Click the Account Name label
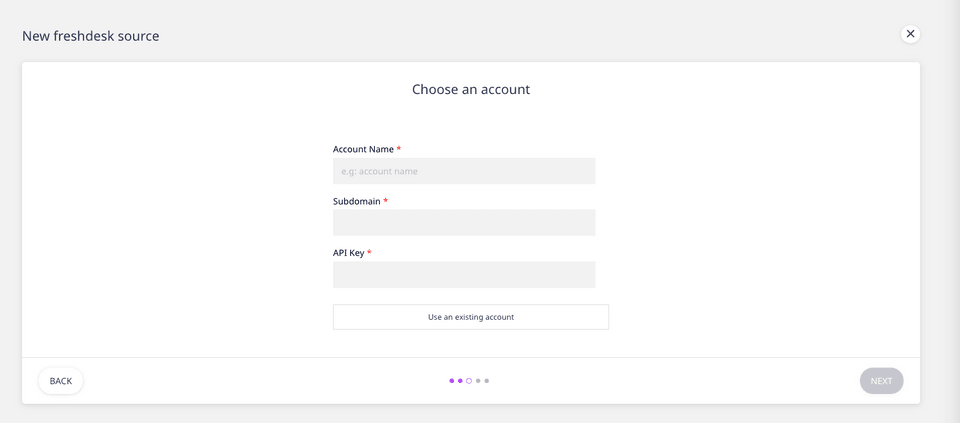960x423 pixels. coord(363,149)
